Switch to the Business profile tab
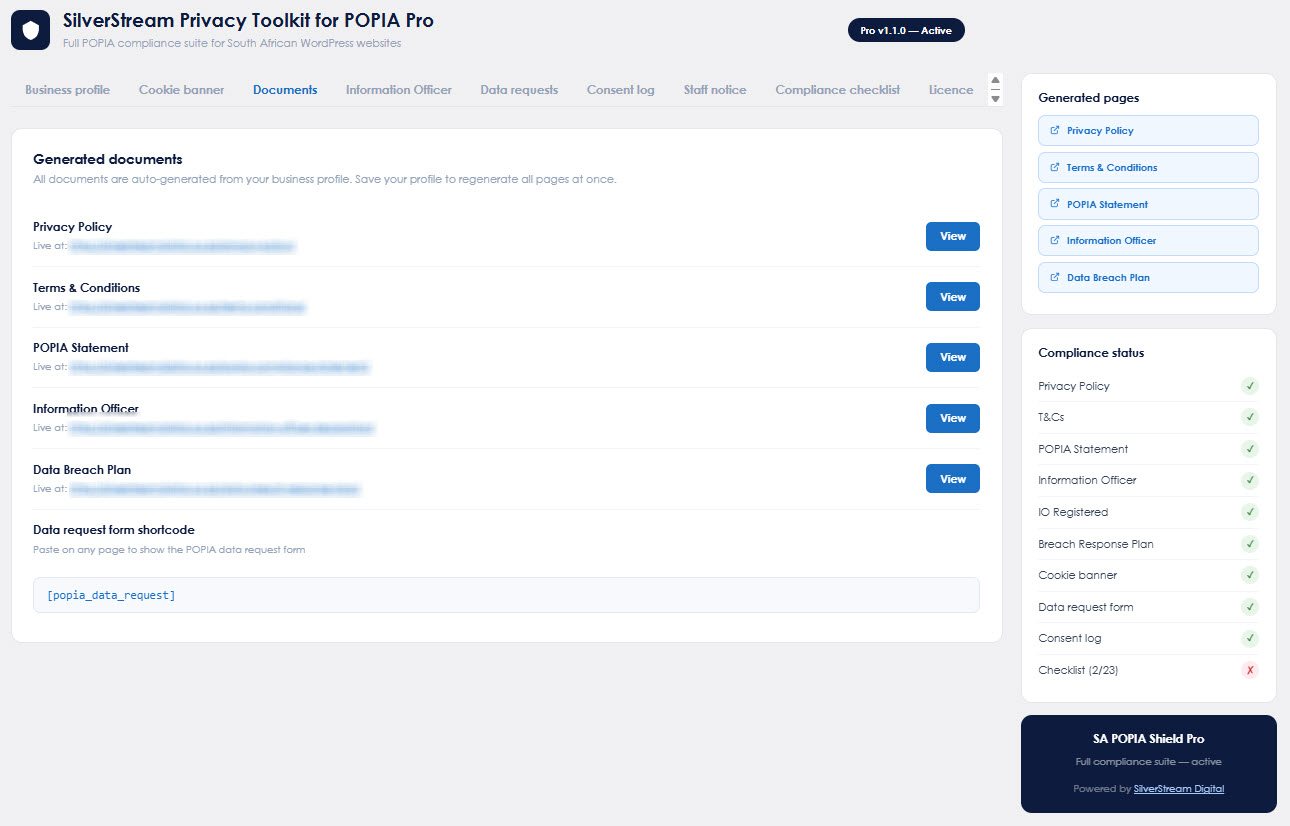 click(x=67, y=90)
